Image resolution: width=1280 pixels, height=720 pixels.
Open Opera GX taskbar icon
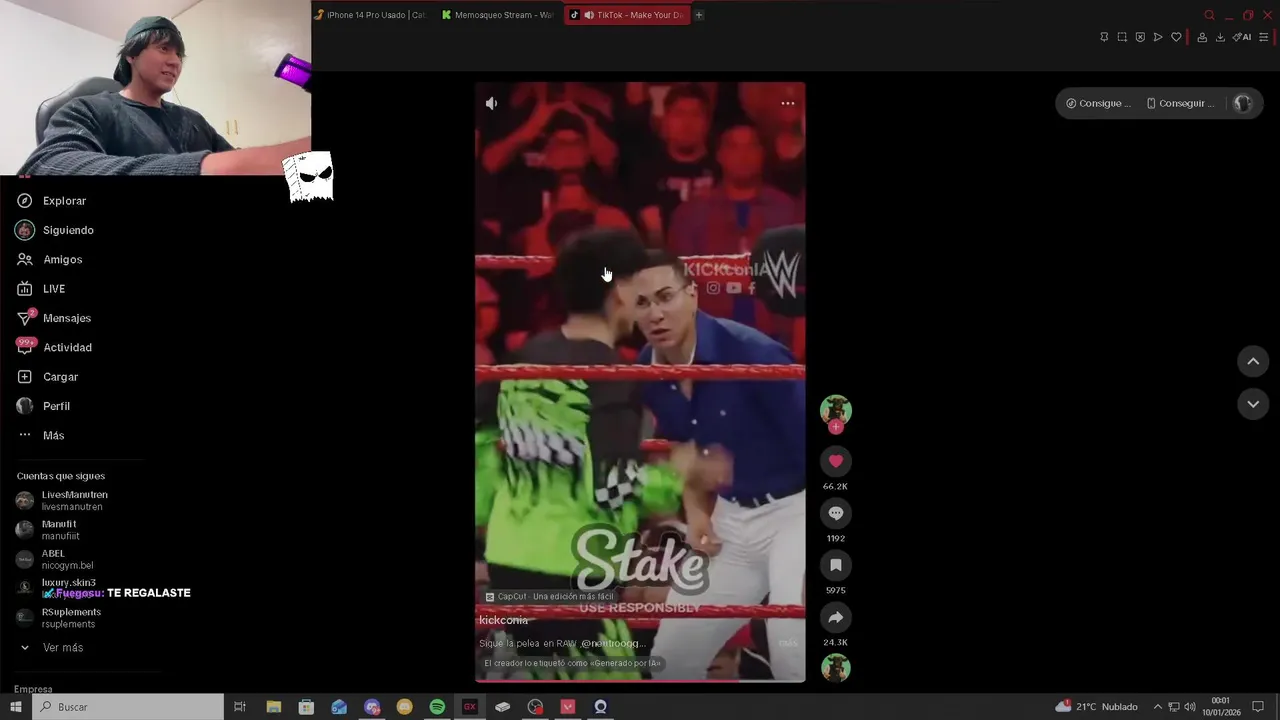470,707
